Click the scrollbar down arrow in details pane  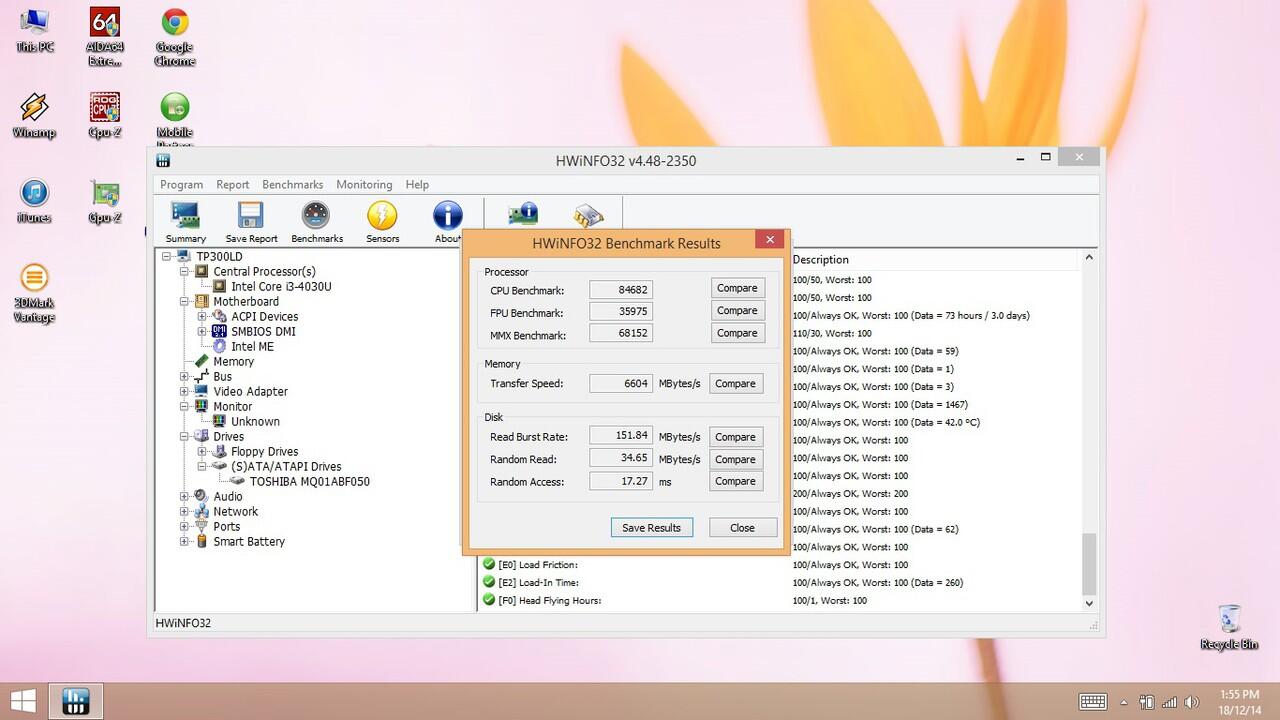click(1089, 603)
